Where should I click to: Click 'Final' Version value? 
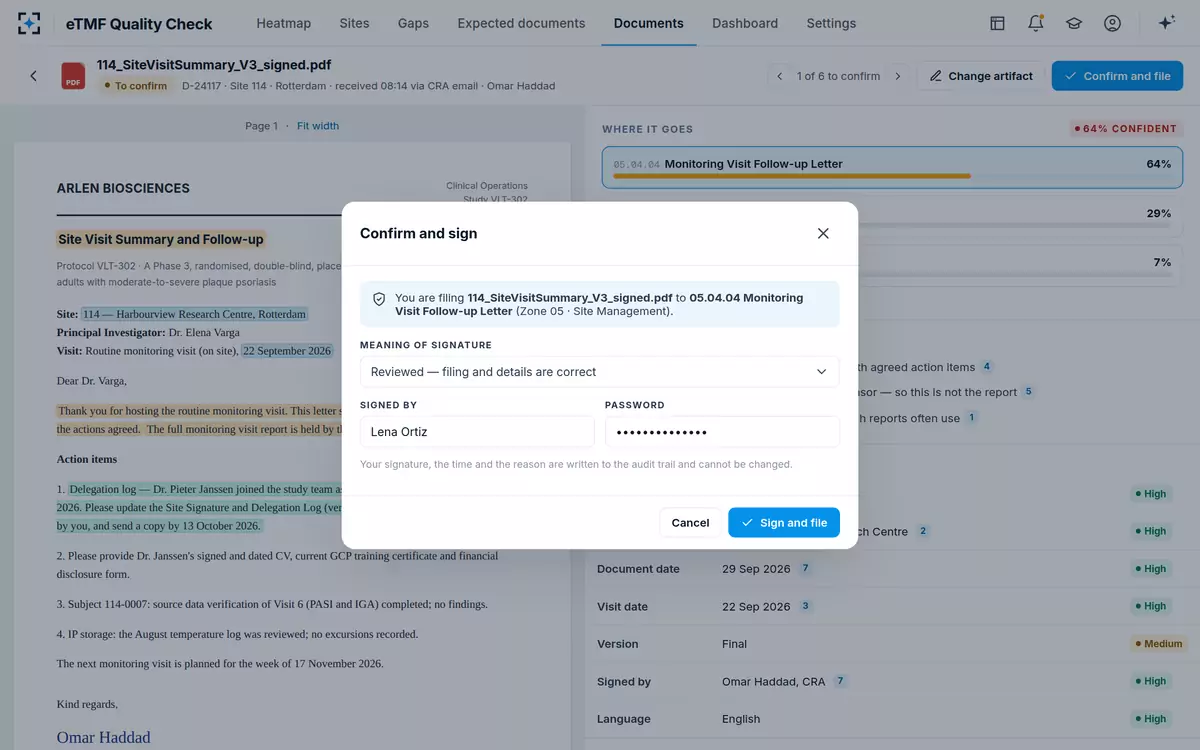(x=734, y=644)
